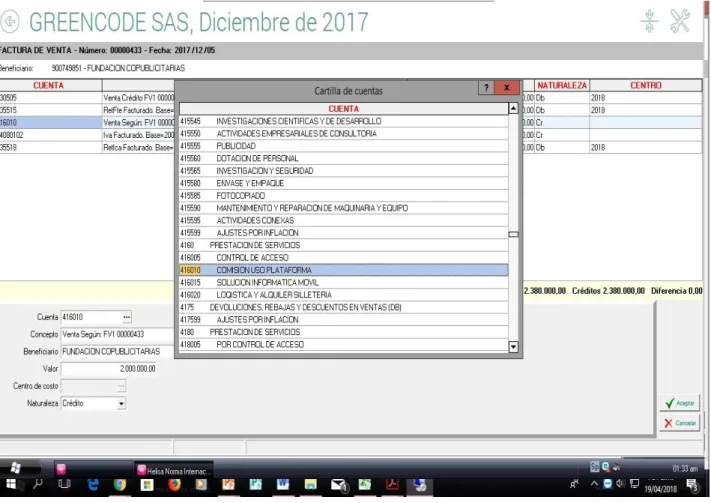
Task: Click the scroll up arrow in account list
Action: pyautogui.click(x=513, y=108)
